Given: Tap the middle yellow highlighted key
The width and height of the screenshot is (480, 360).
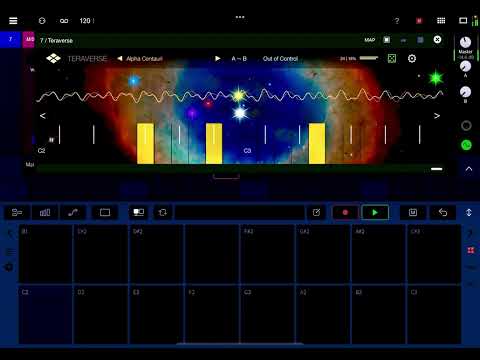Looking at the screenshot, I should 214,143.
